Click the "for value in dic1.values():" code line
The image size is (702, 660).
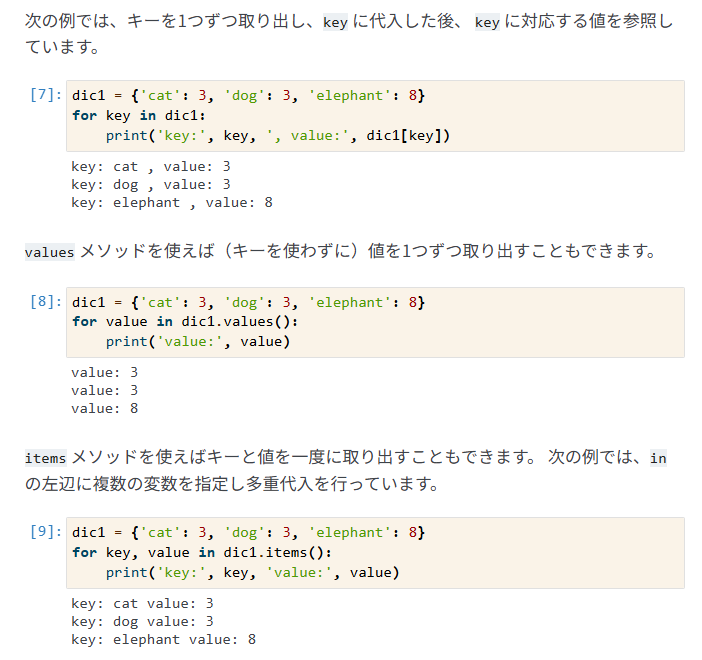point(185,322)
